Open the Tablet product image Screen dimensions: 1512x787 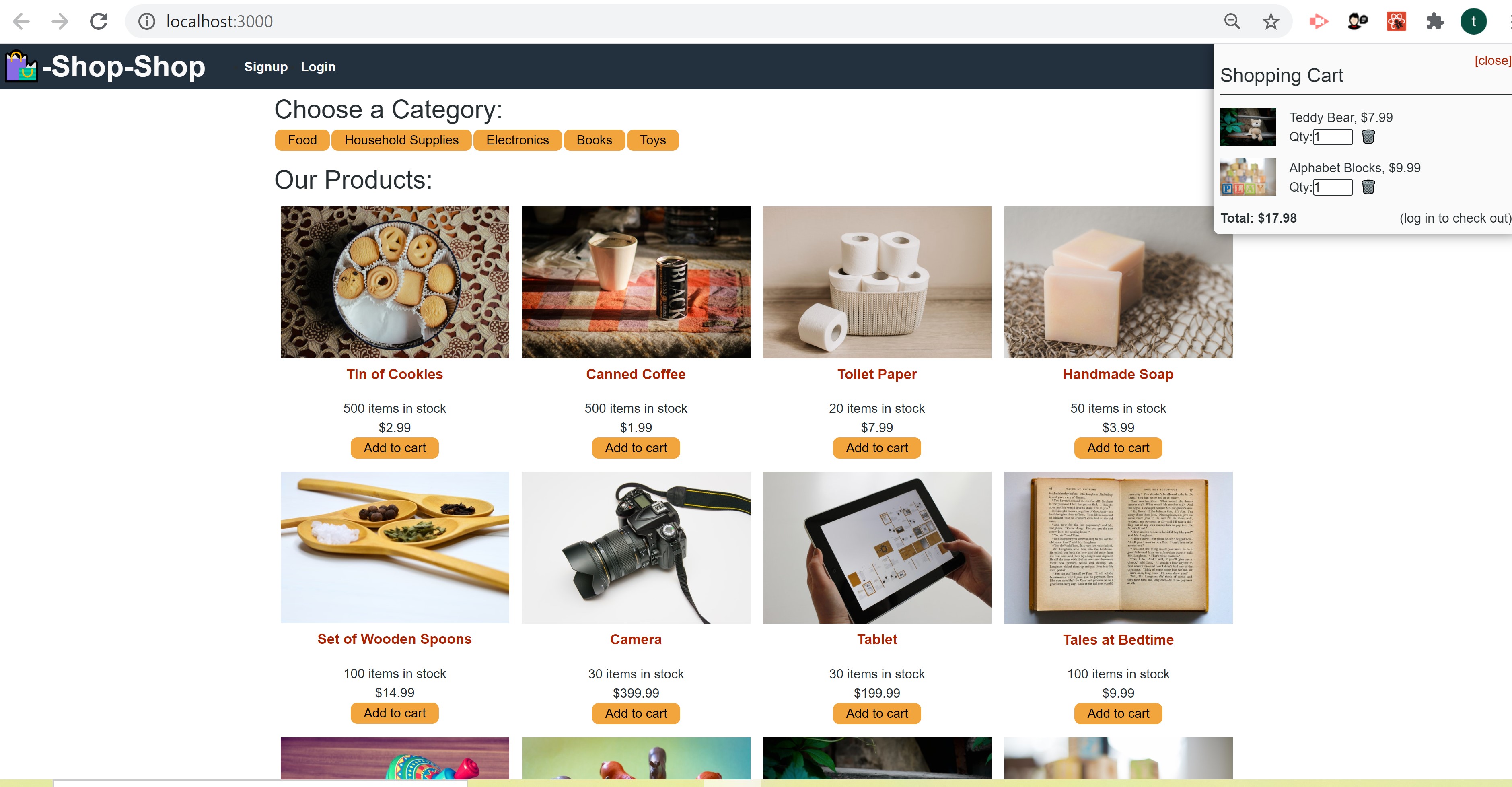(x=877, y=547)
